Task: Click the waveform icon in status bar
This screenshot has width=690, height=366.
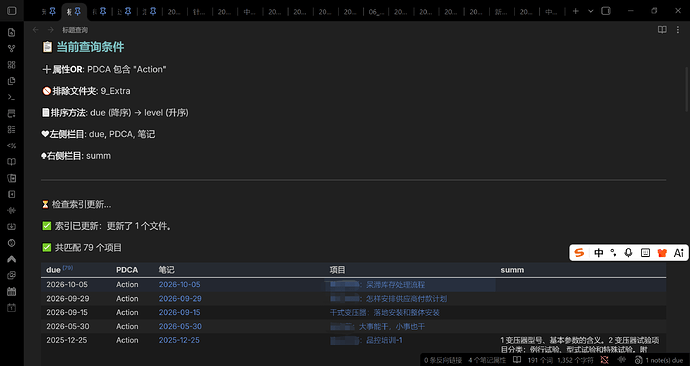Action: (621, 360)
